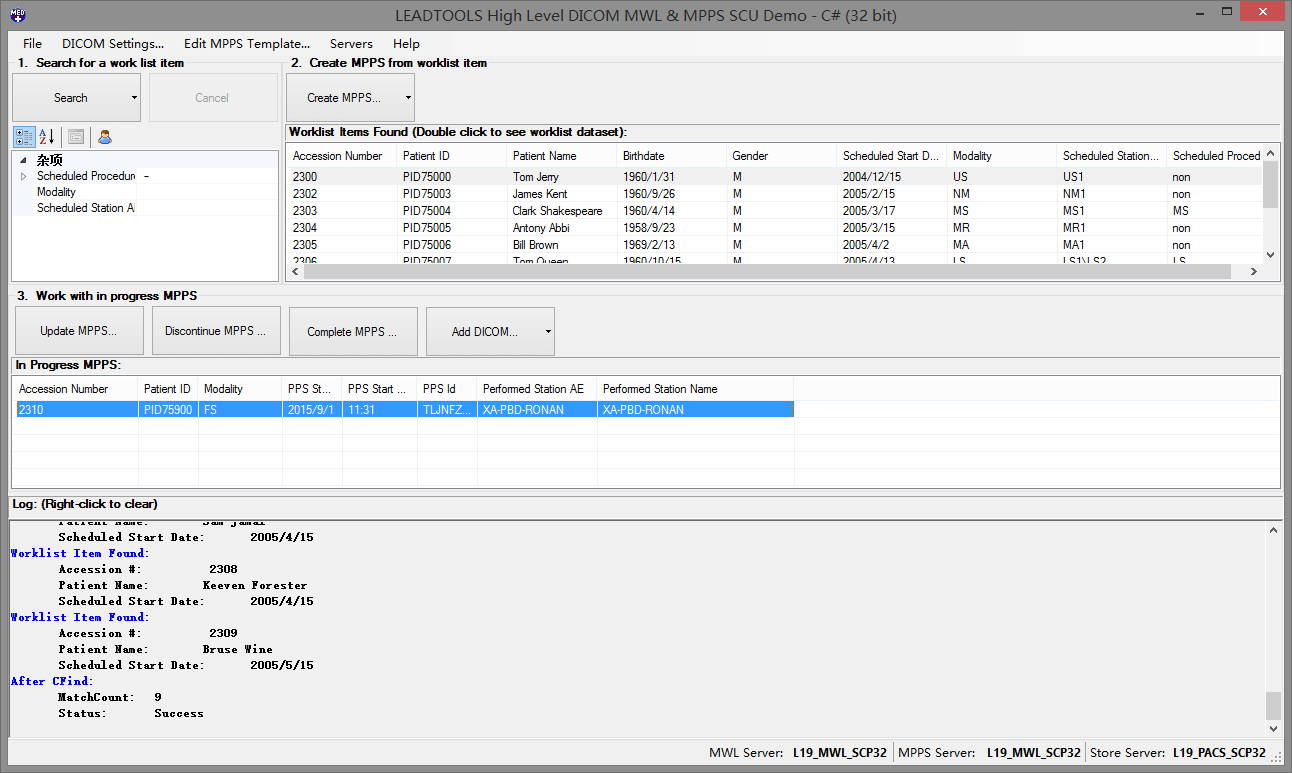Open the Search button dropdown arrow
Image resolution: width=1292 pixels, height=773 pixels.
point(134,98)
